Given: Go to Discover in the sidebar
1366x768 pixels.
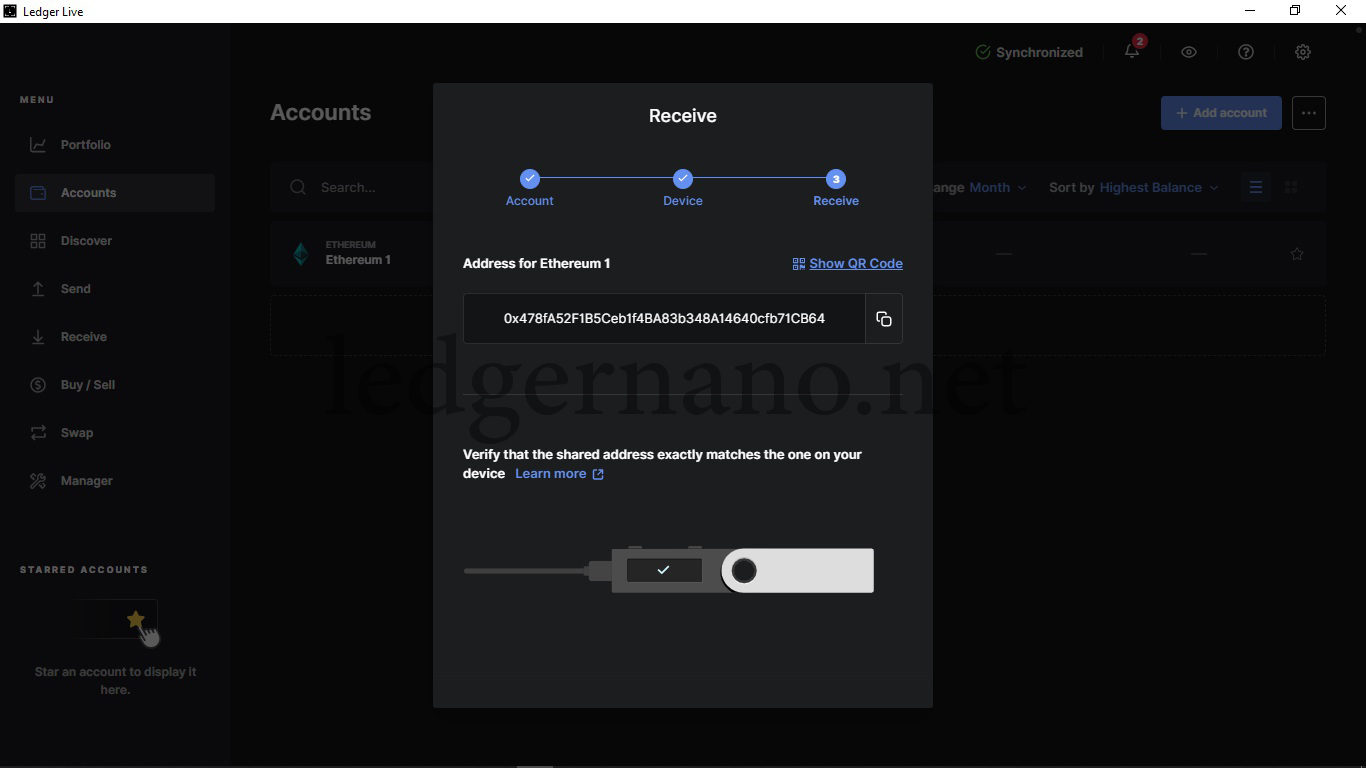Looking at the screenshot, I should click(115, 241).
